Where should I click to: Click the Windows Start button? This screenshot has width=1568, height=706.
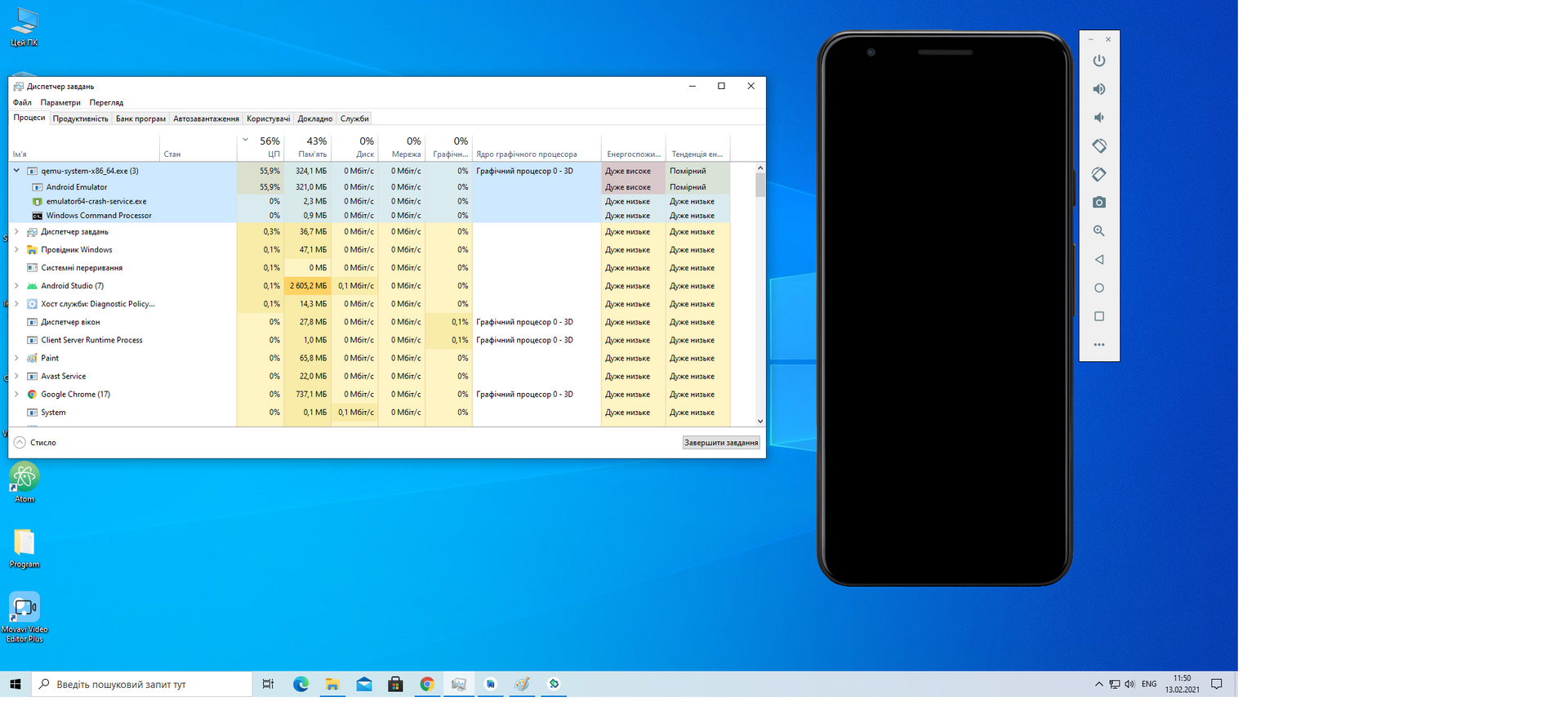(x=16, y=684)
